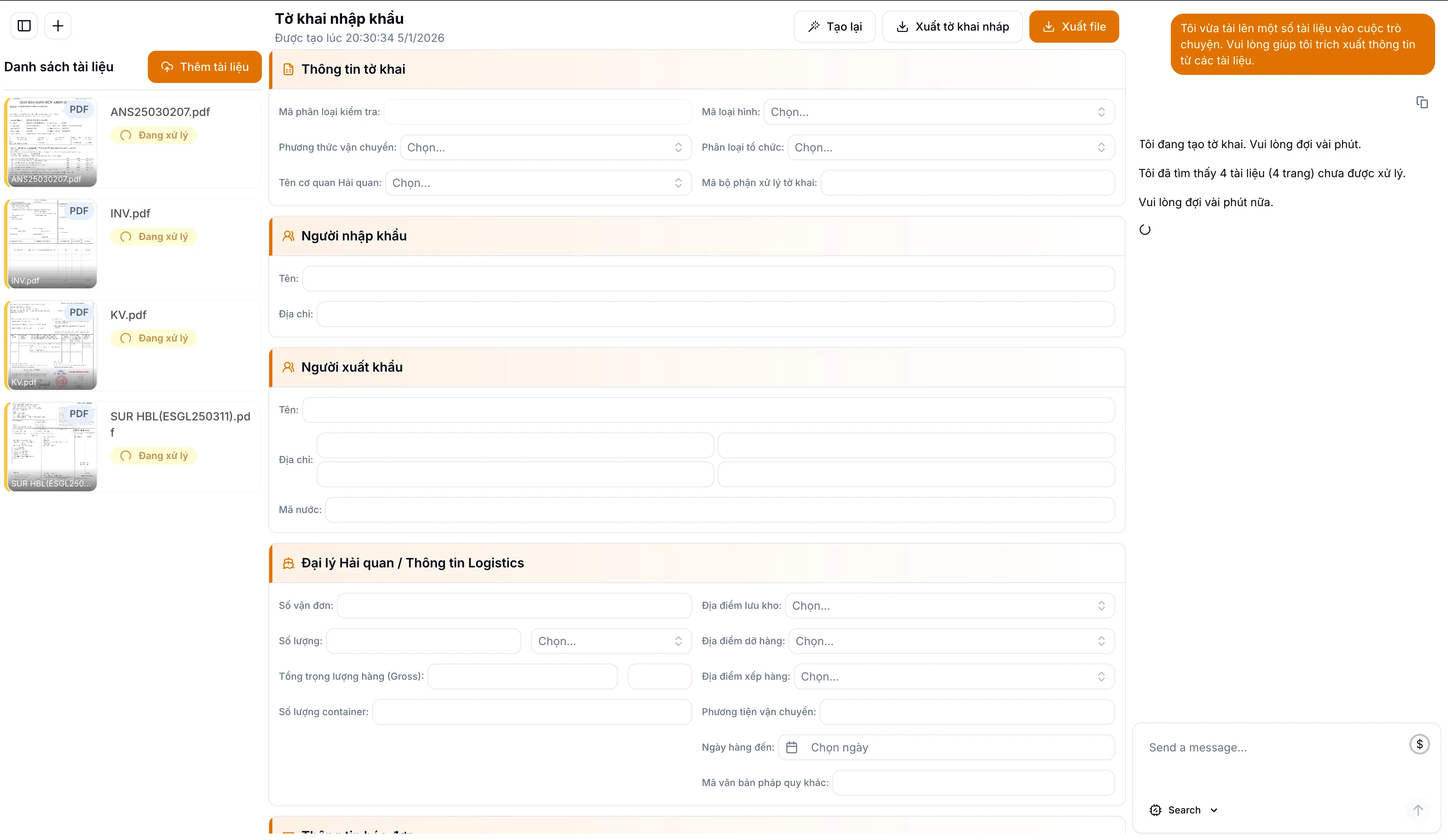Click the dollar sign icon in message box

[x=1419, y=745]
